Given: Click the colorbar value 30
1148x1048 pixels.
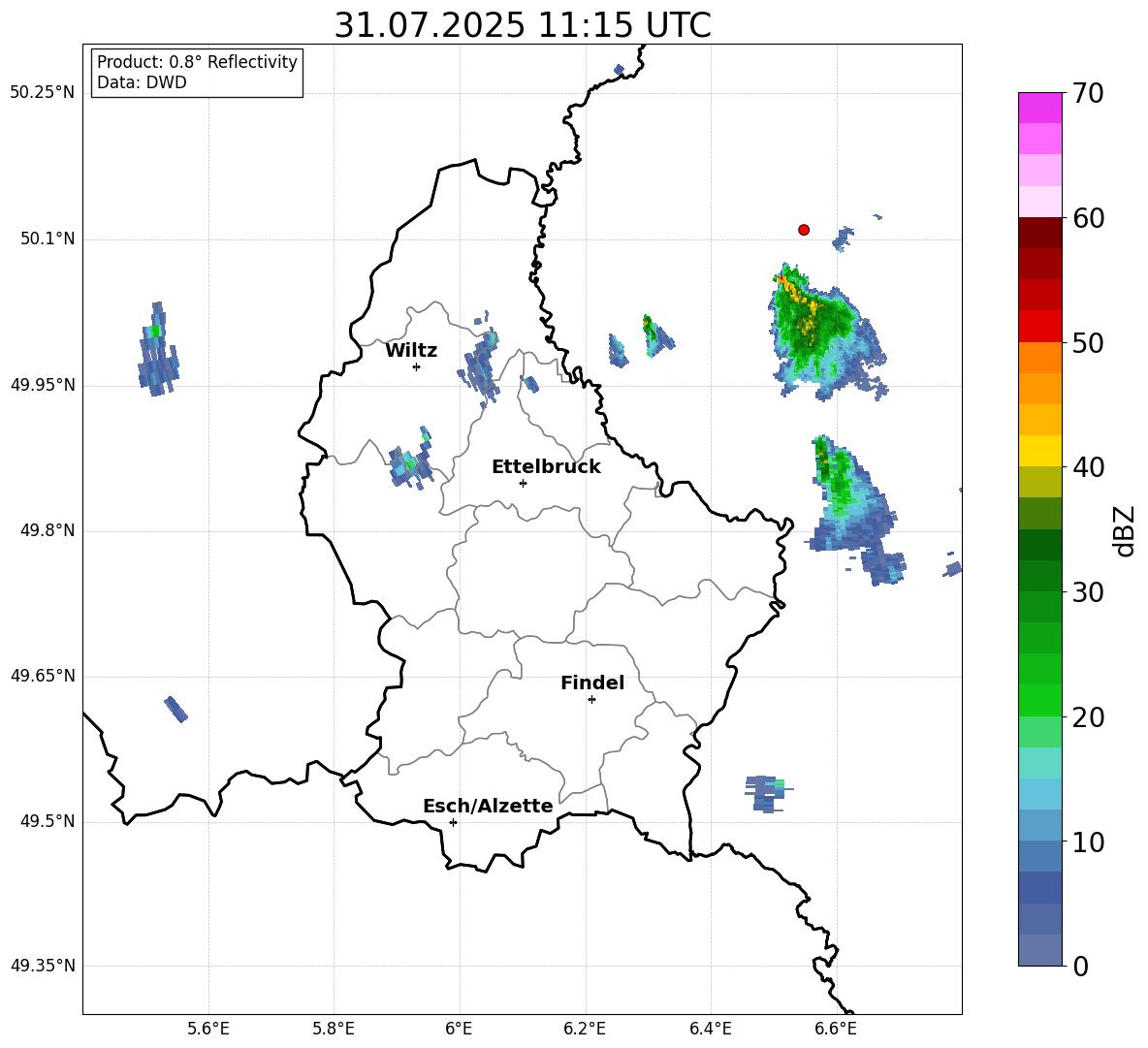Looking at the screenshot, I should coord(1088,592).
